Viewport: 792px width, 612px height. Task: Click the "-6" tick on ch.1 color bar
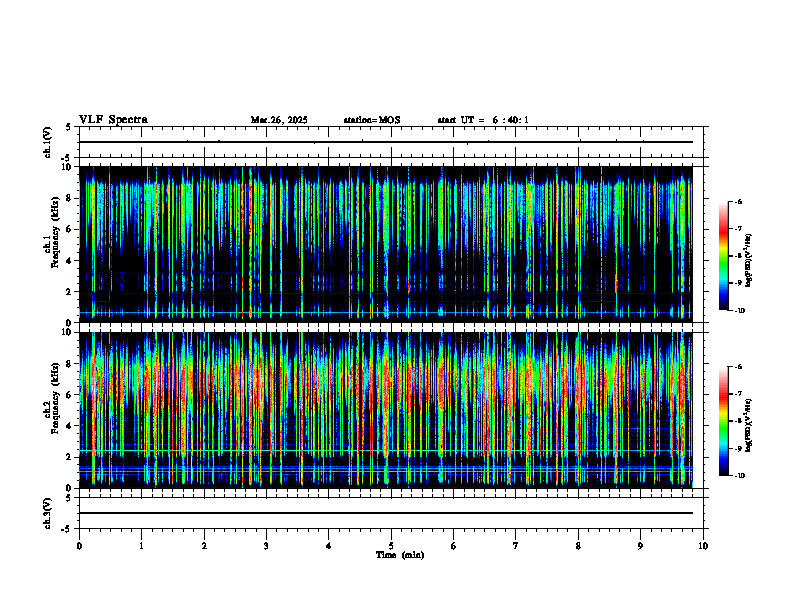point(739,202)
